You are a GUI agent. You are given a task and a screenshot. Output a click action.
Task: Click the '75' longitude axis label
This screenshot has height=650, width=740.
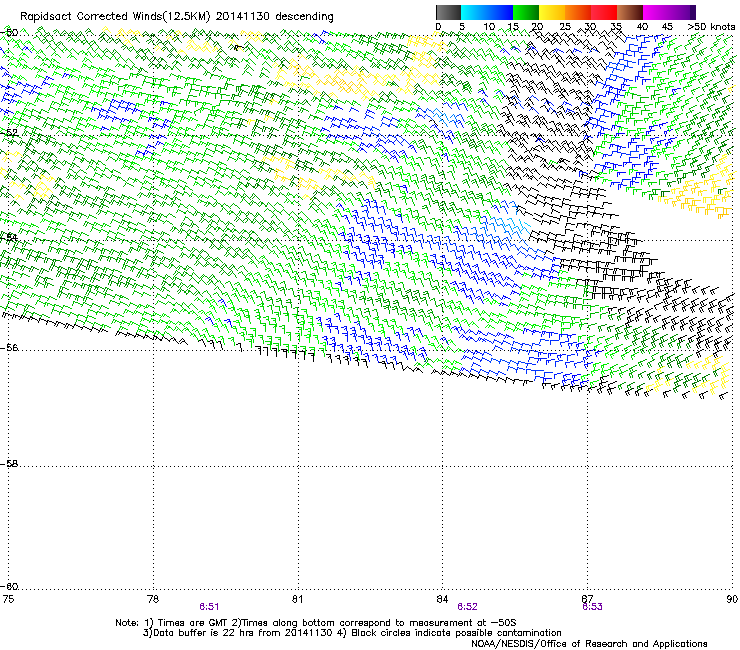8,599
